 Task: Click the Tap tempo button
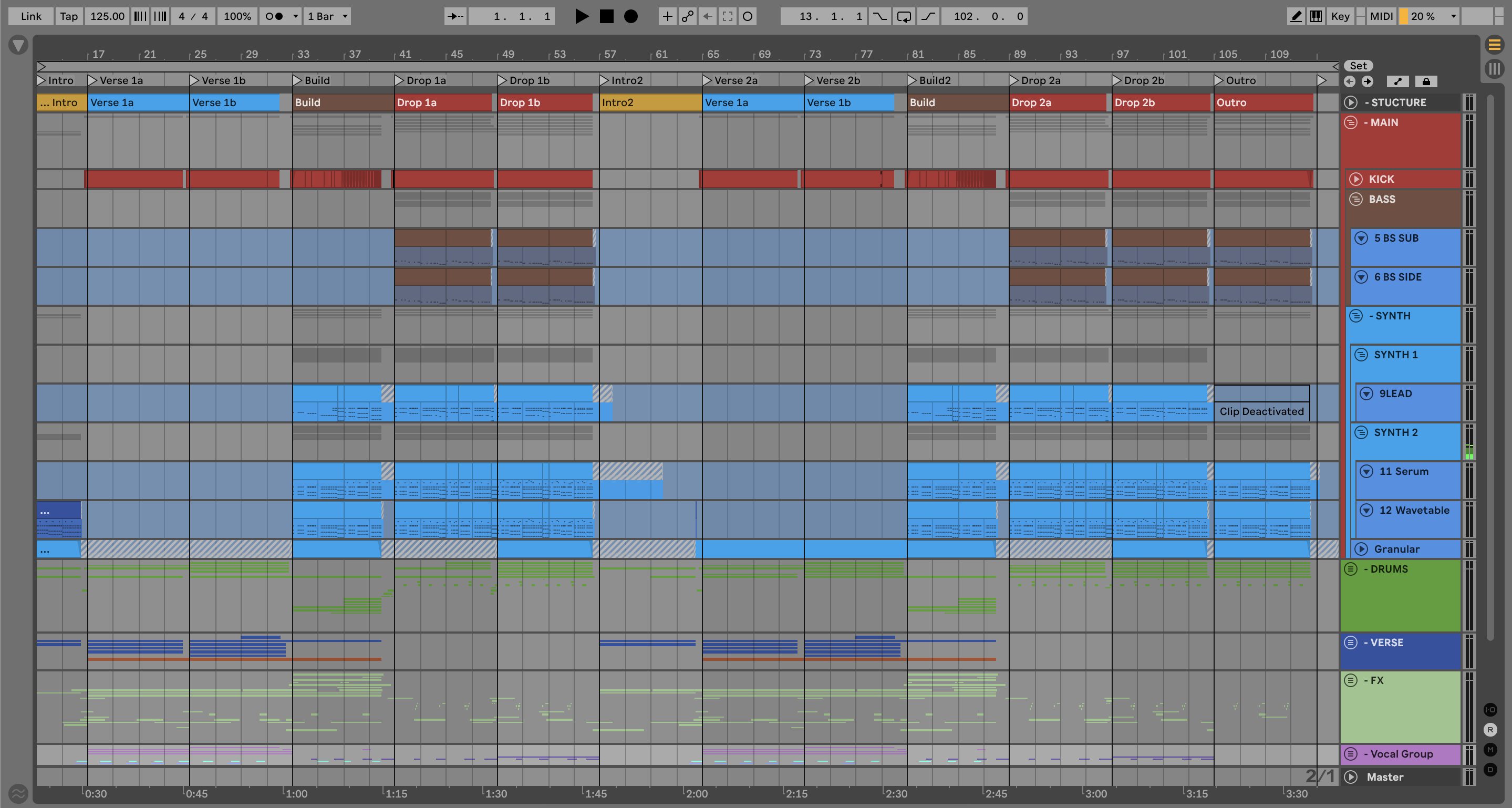pyautogui.click(x=69, y=16)
